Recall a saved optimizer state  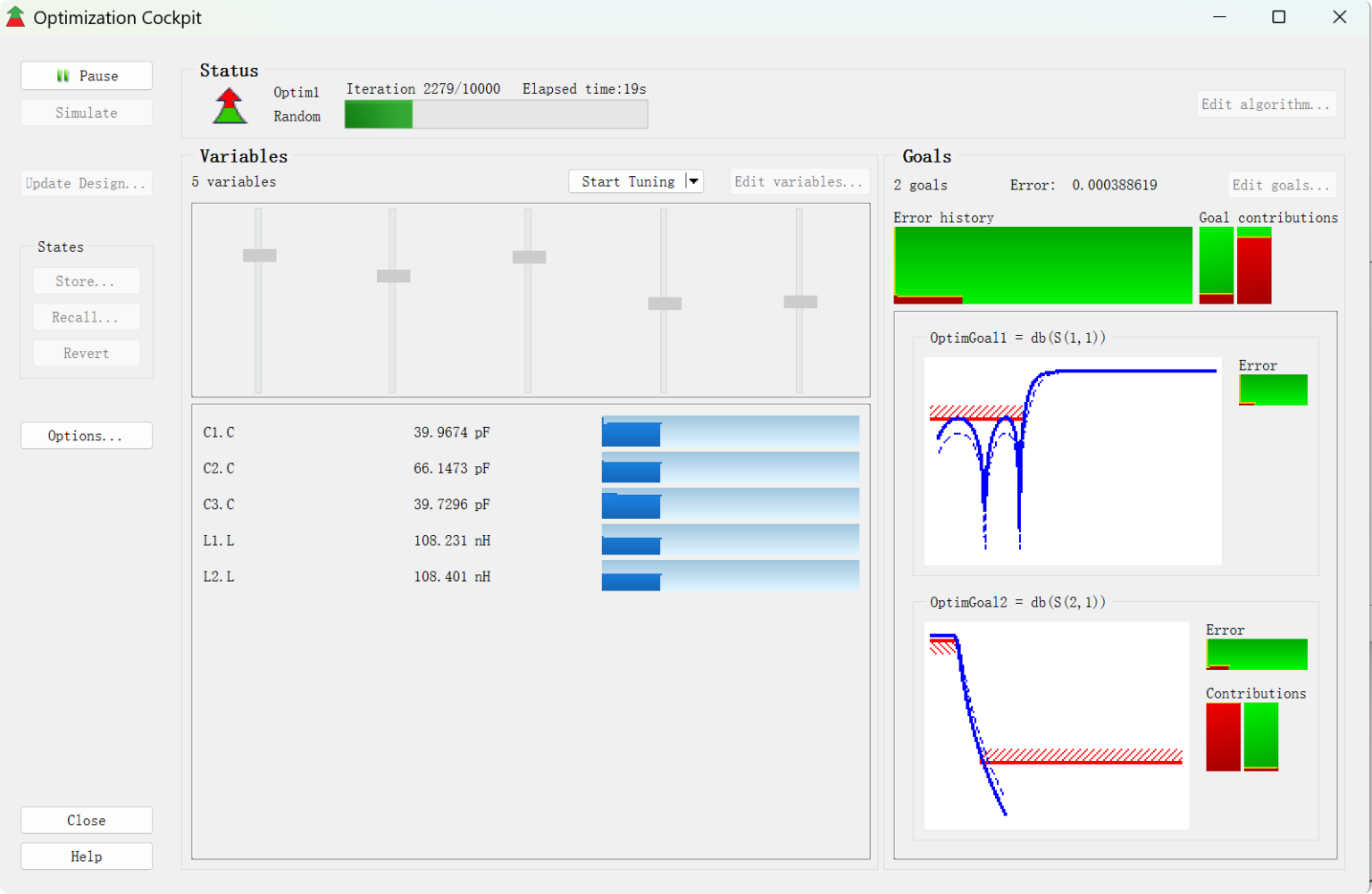86,316
